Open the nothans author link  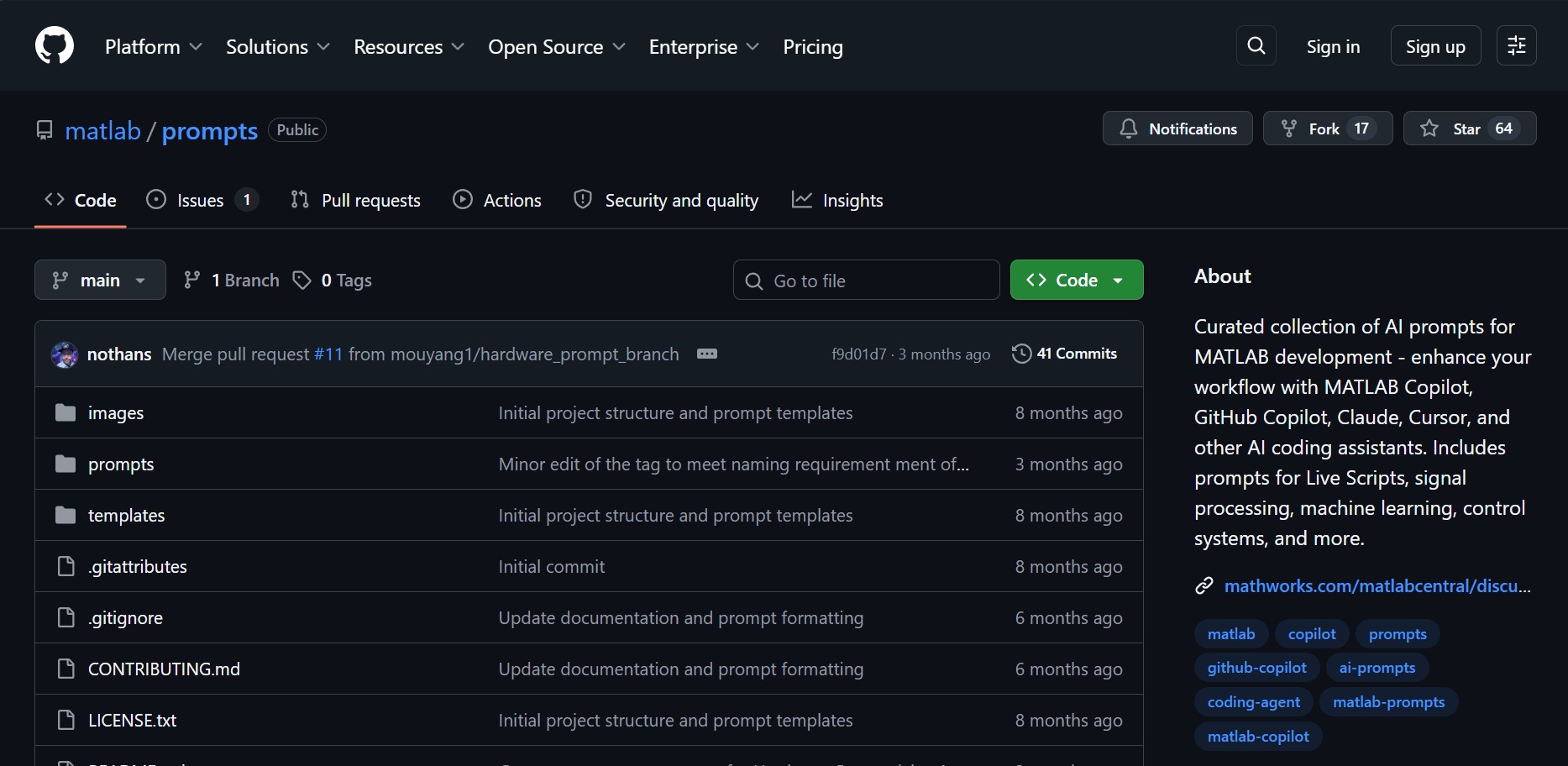tap(119, 354)
